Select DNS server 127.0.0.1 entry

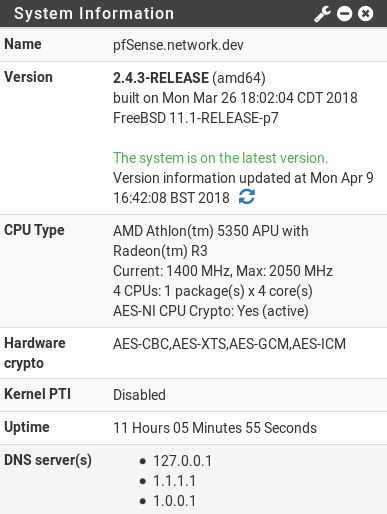[182, 461]
